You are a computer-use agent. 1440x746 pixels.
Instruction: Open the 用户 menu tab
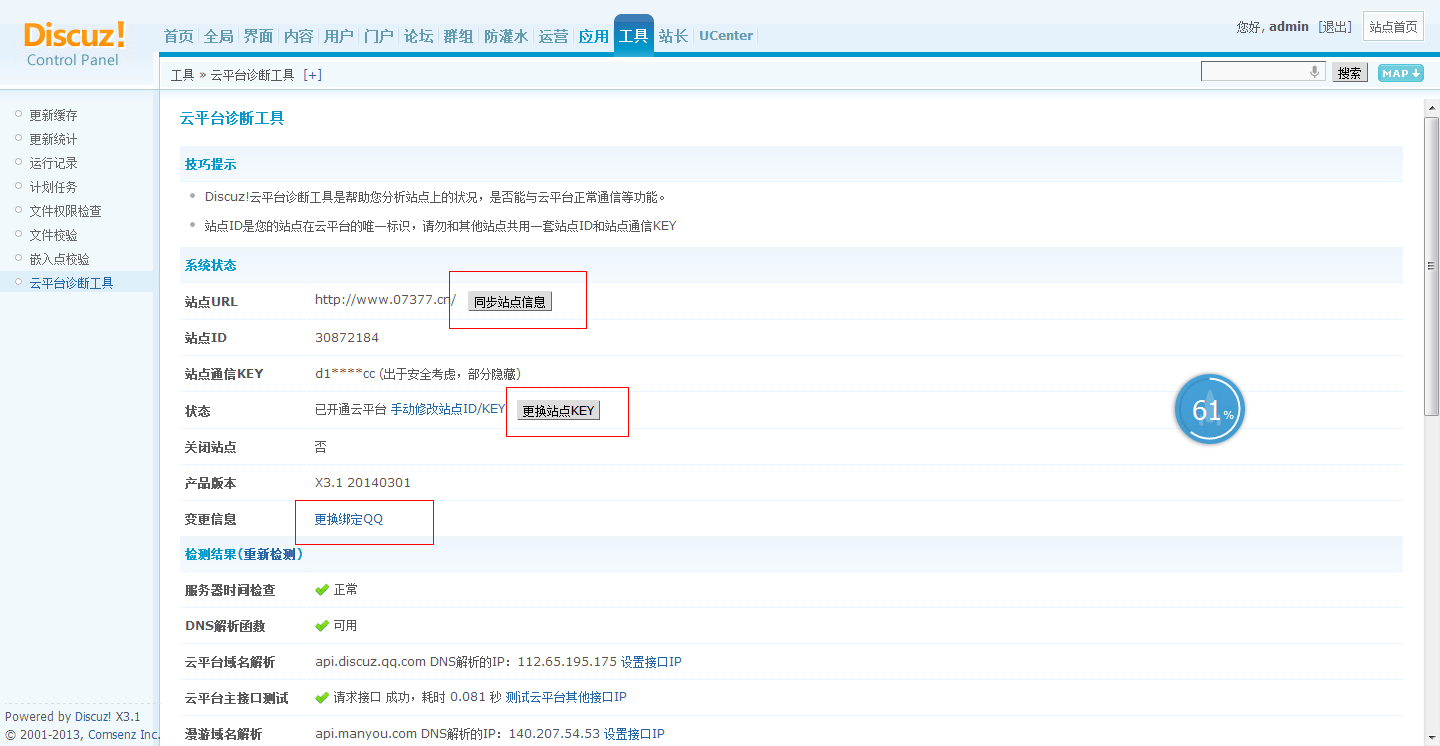pos(338,36)
